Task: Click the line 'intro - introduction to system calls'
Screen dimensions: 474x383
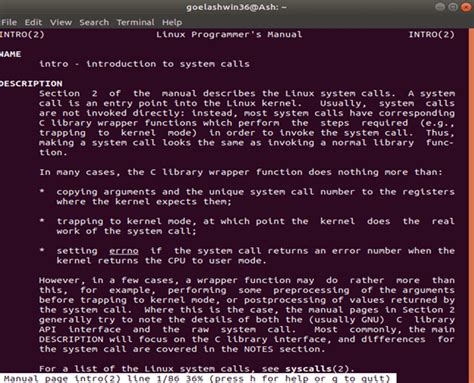Action: coord(144,64)
